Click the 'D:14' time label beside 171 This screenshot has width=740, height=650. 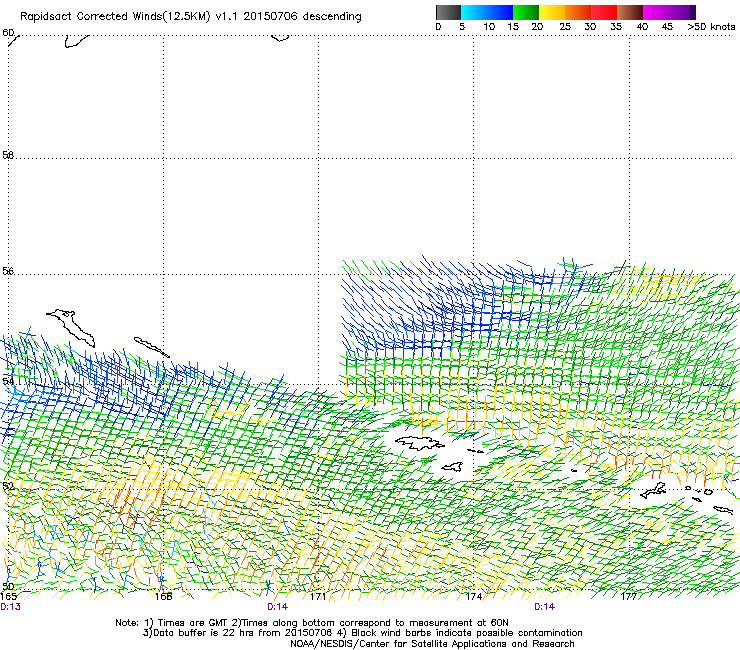[x=278, y=607]
